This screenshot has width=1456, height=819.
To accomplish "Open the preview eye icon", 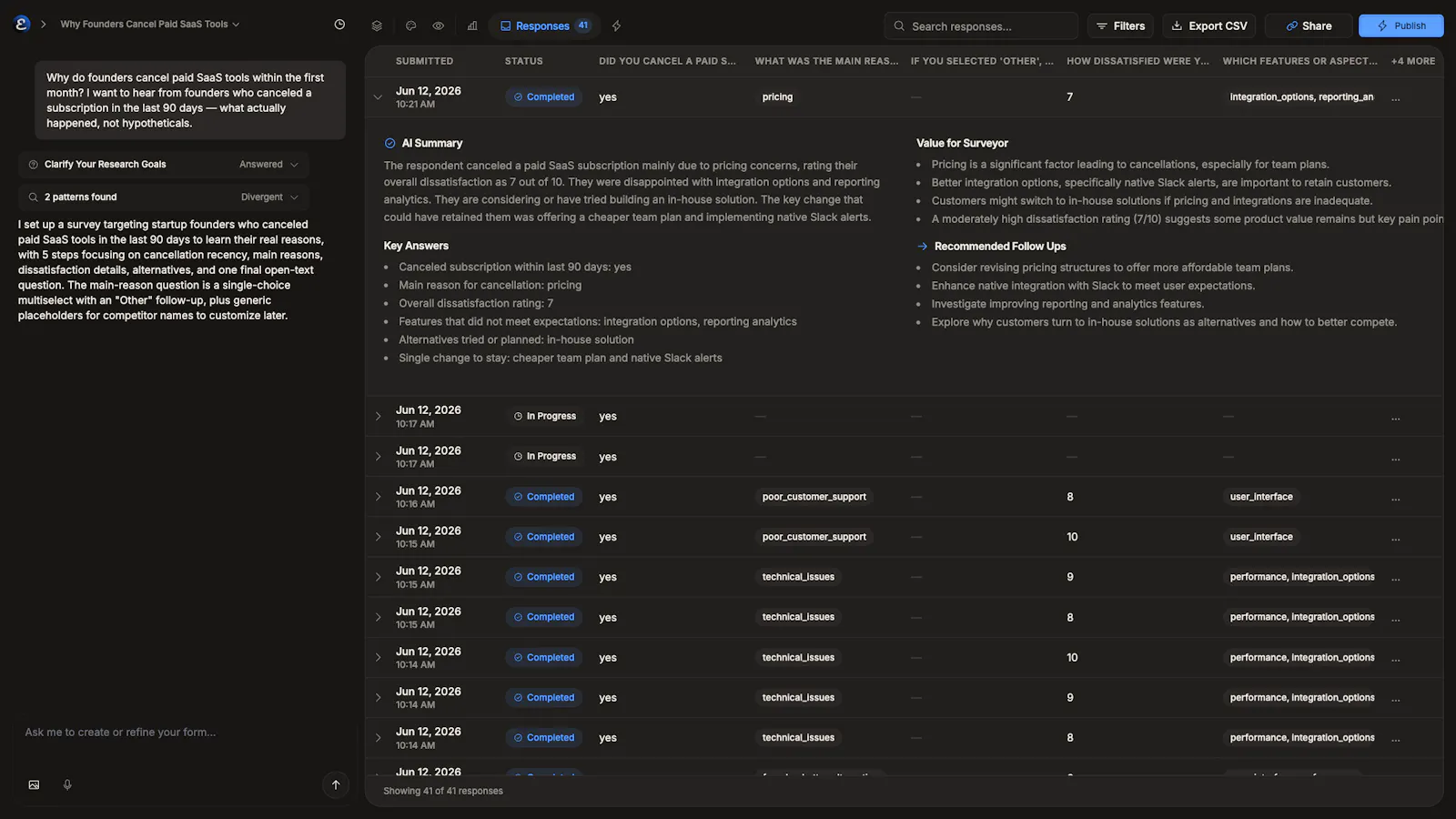I will [x=439, y=25].
